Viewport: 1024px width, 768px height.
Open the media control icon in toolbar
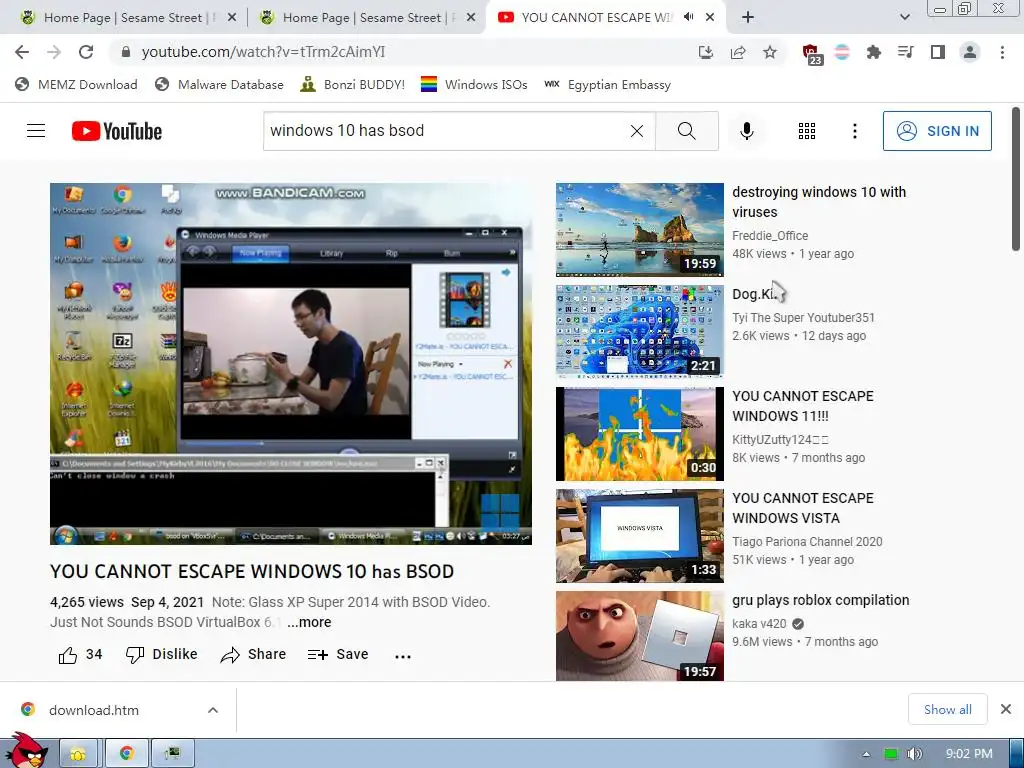[905, 52]
